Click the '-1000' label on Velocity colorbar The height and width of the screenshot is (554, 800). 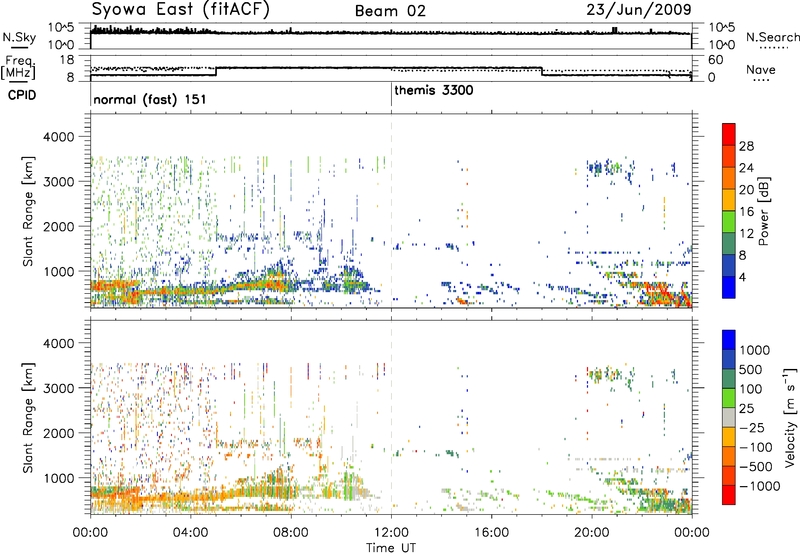coord(760,486)
